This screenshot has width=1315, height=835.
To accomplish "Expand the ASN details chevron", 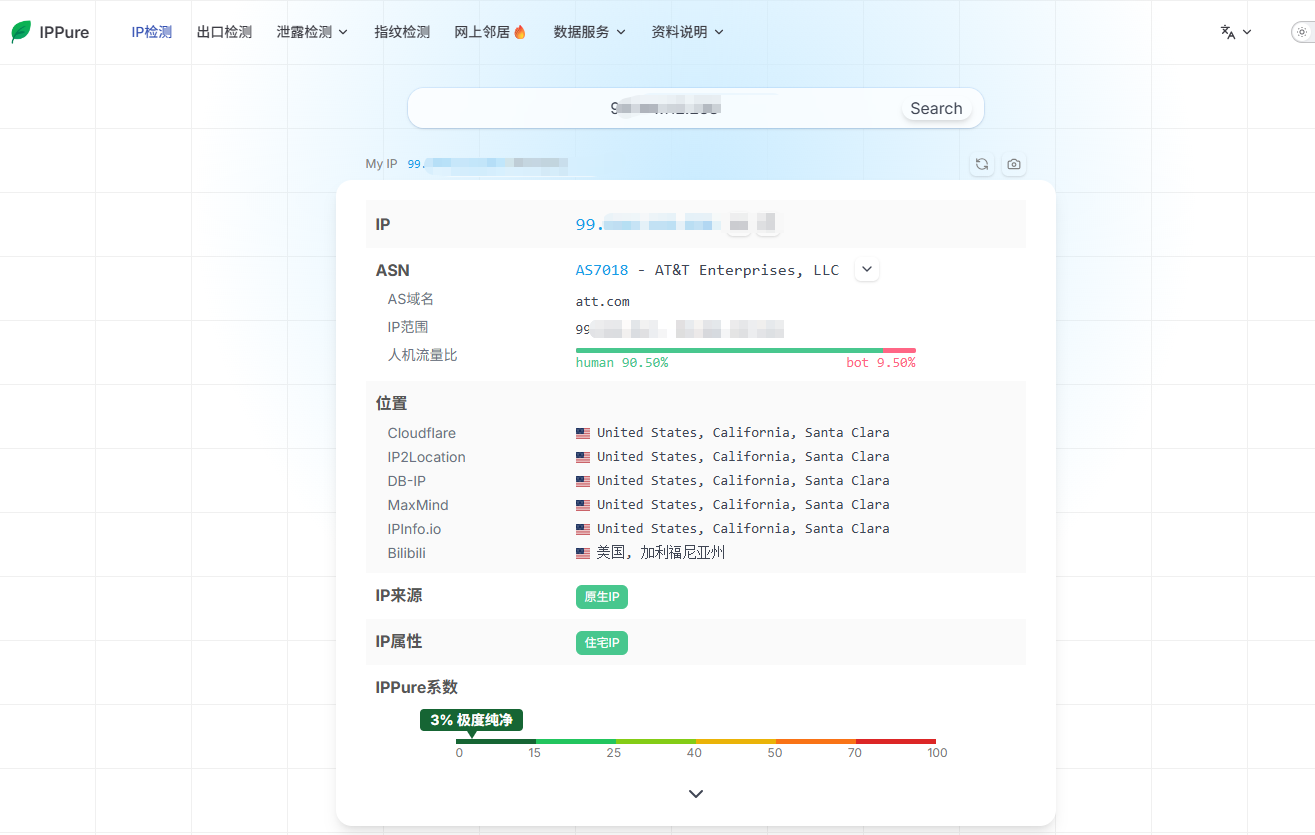I will tap(867, 270).
